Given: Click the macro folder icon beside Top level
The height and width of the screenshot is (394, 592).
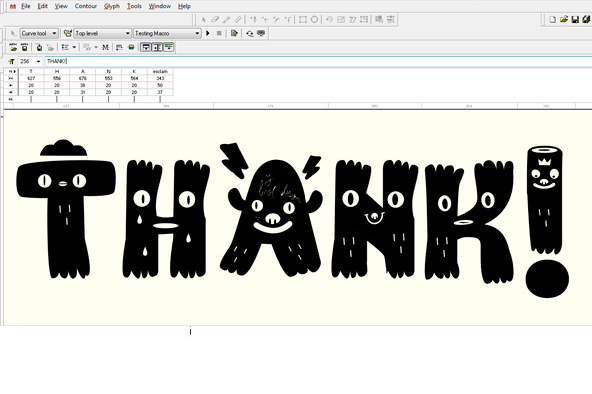Looking at the screenshot, I should [68, 33].
